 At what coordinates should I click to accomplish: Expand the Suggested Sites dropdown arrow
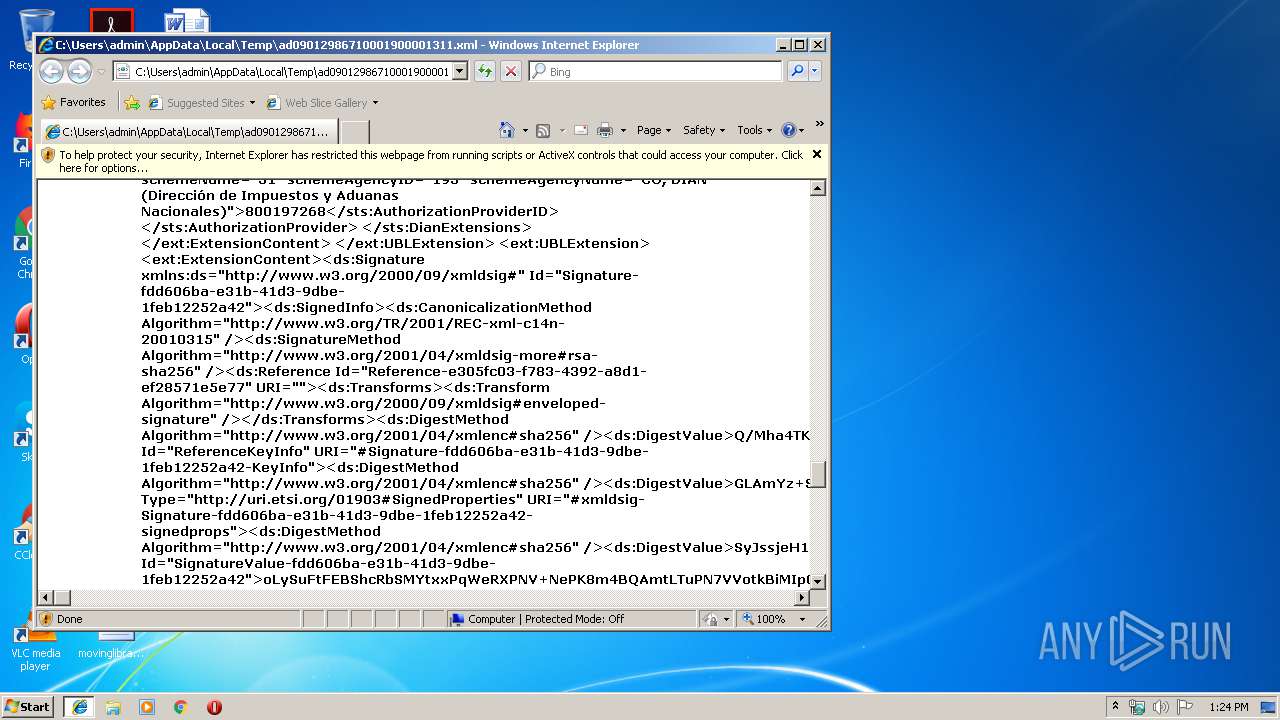252,103
